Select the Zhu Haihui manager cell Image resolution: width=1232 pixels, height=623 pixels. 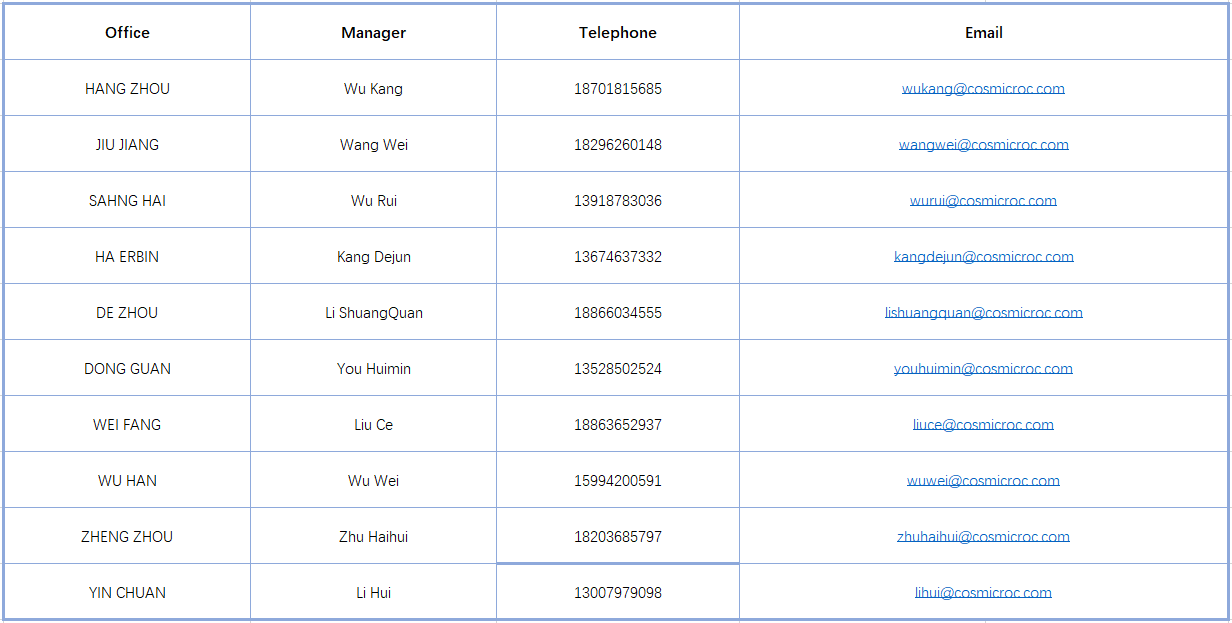click(373, 536)
